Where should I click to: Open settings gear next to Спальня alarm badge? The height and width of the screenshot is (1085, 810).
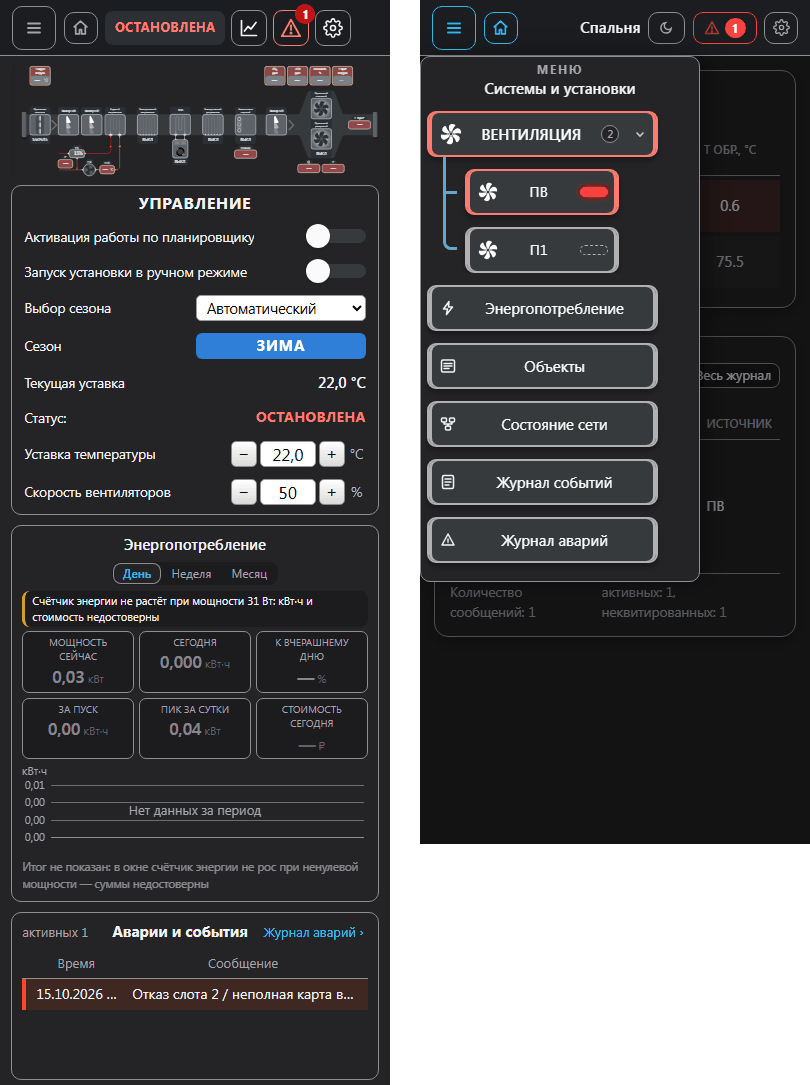click(x=781, y=28)
